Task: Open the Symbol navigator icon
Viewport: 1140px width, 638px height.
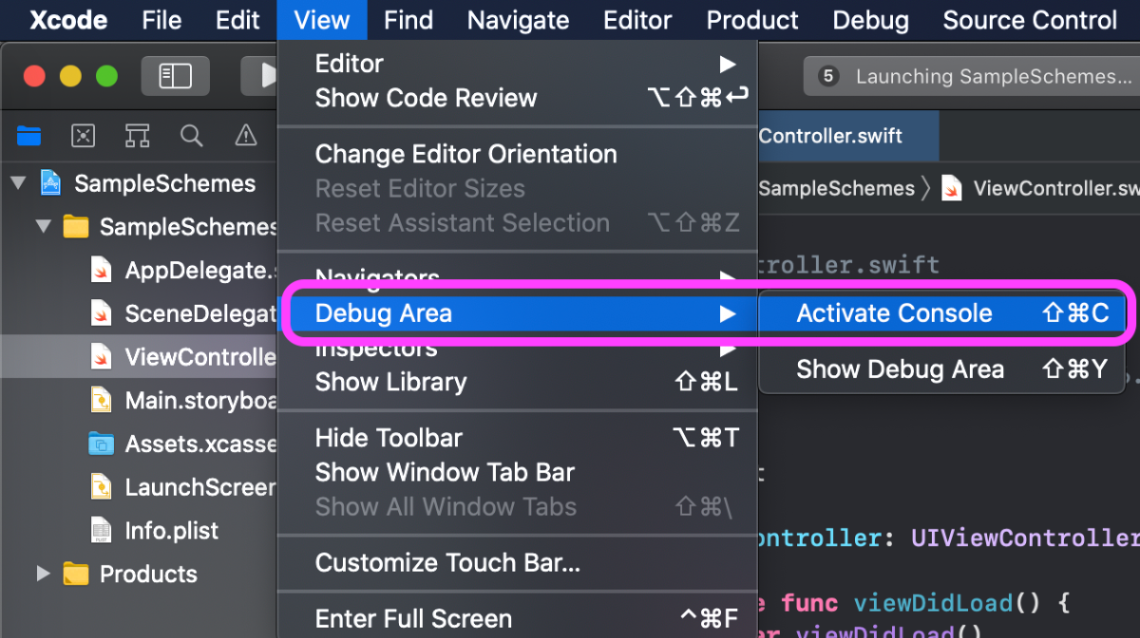Action: coord(137,136)
